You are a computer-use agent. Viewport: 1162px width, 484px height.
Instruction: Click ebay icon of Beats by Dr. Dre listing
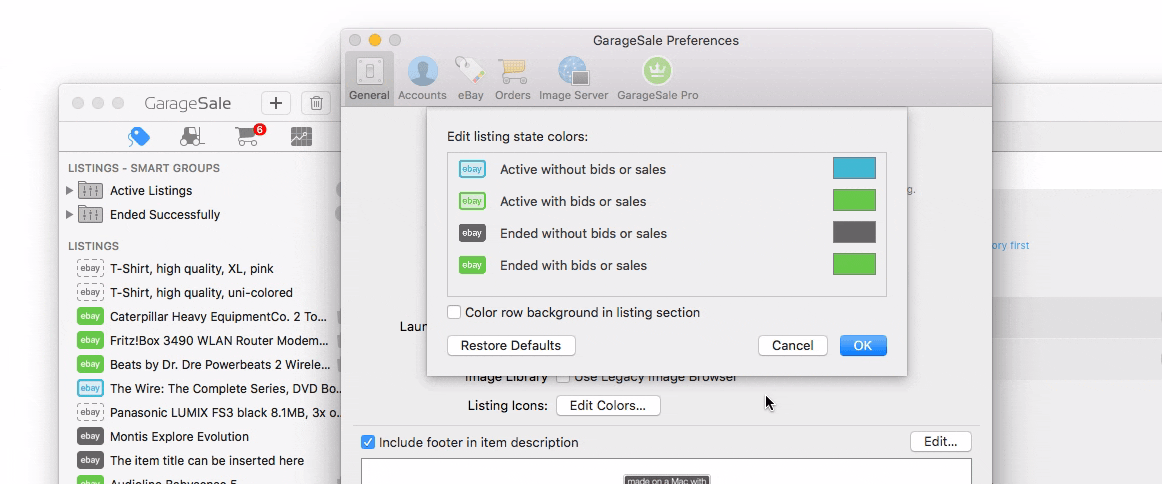pos(90,364)
